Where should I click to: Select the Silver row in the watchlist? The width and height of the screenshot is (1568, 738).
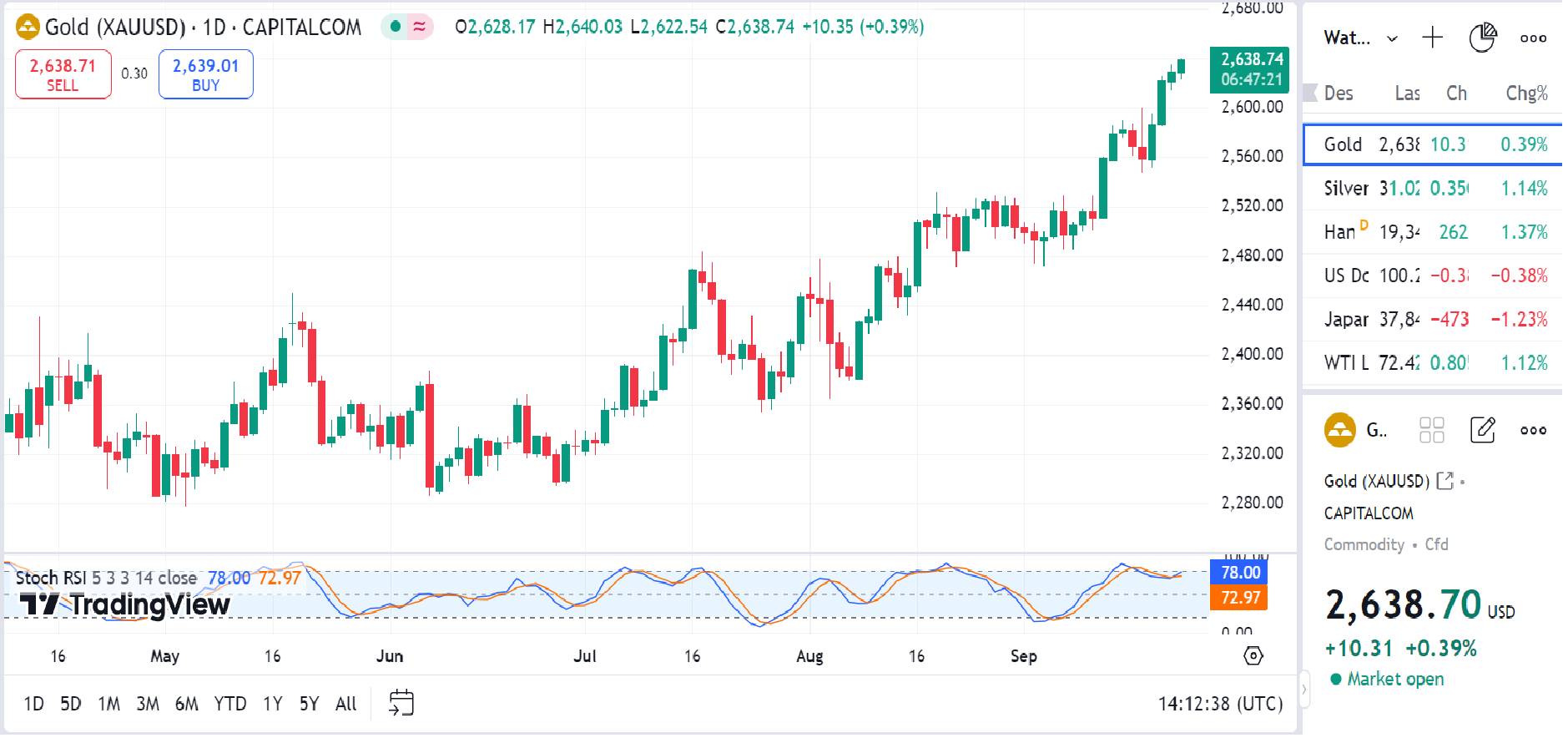click(1429, 188)
